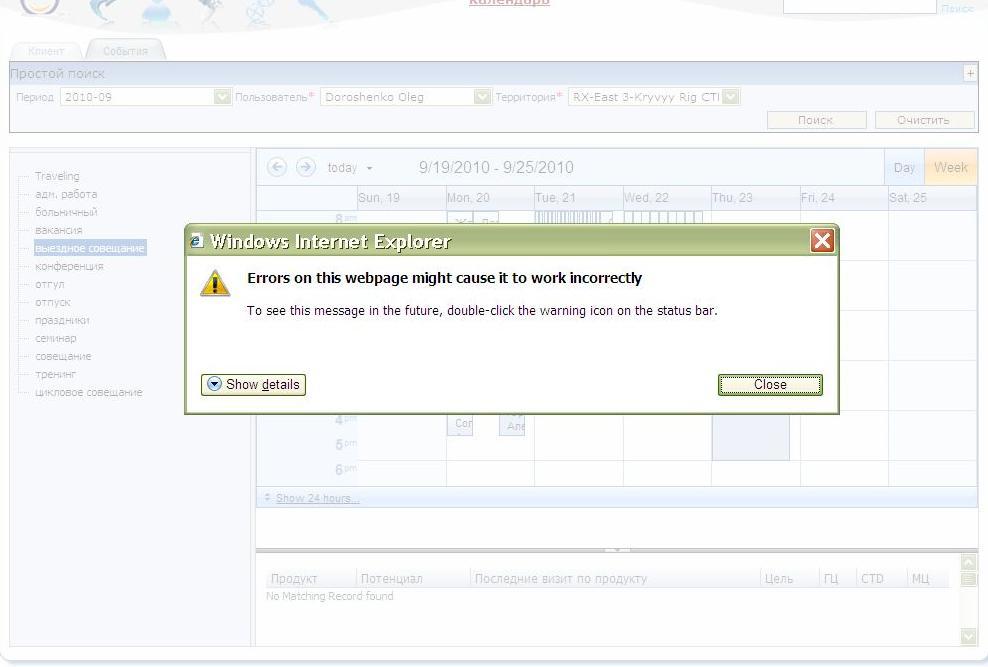Switch the calendar to Week view
The width and height of the screenshot is (988, 667).
tap(951, 168)
